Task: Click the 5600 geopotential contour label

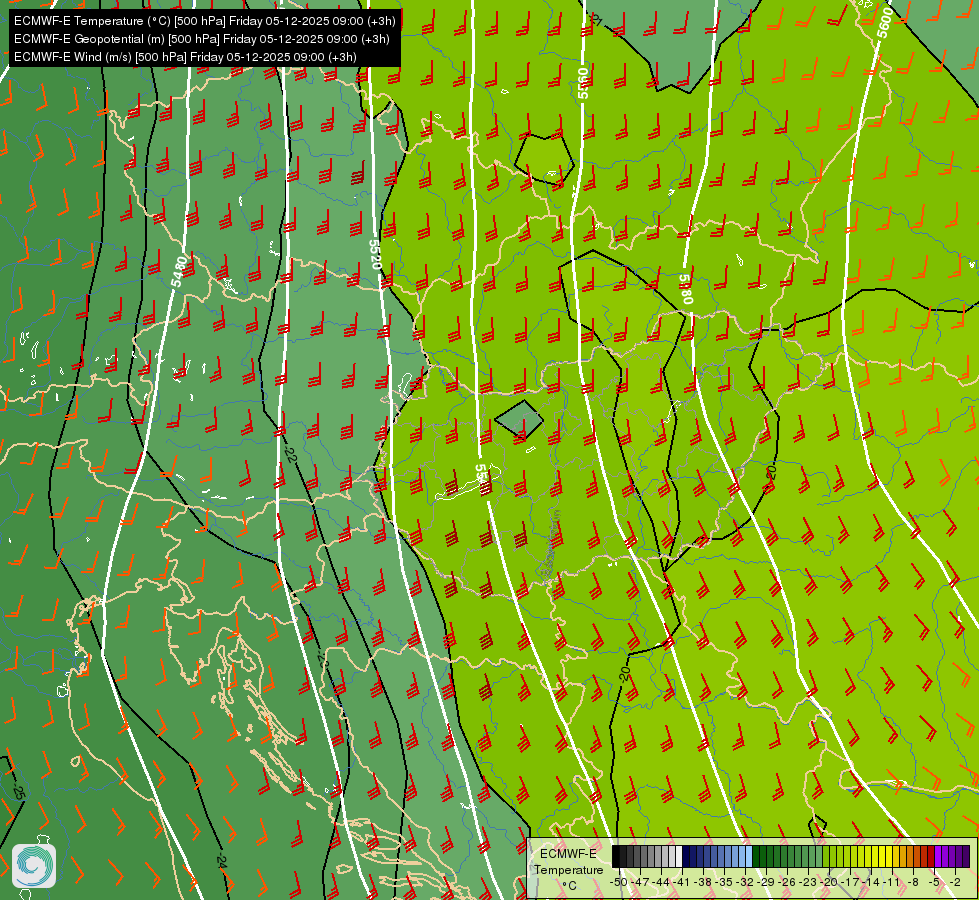Action: coord(885,22)
